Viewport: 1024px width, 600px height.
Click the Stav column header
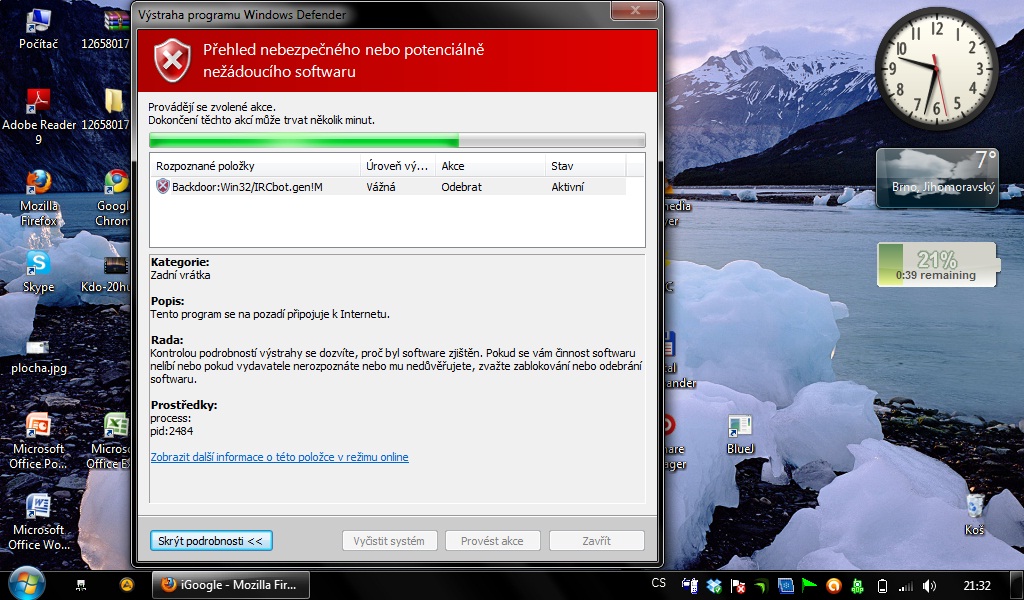point(586,166)
